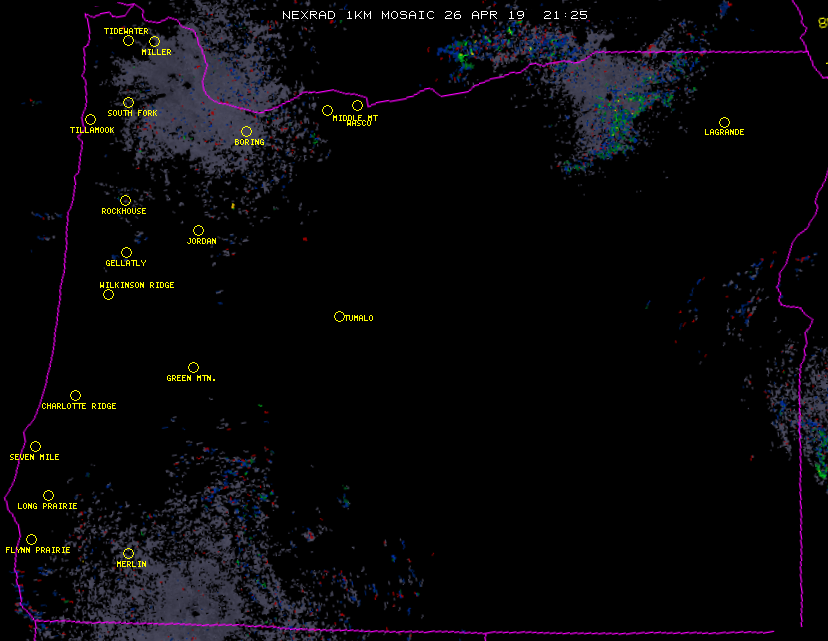Select the Green Mtn. station marker

pyautogui.click(x=193, y=368)
